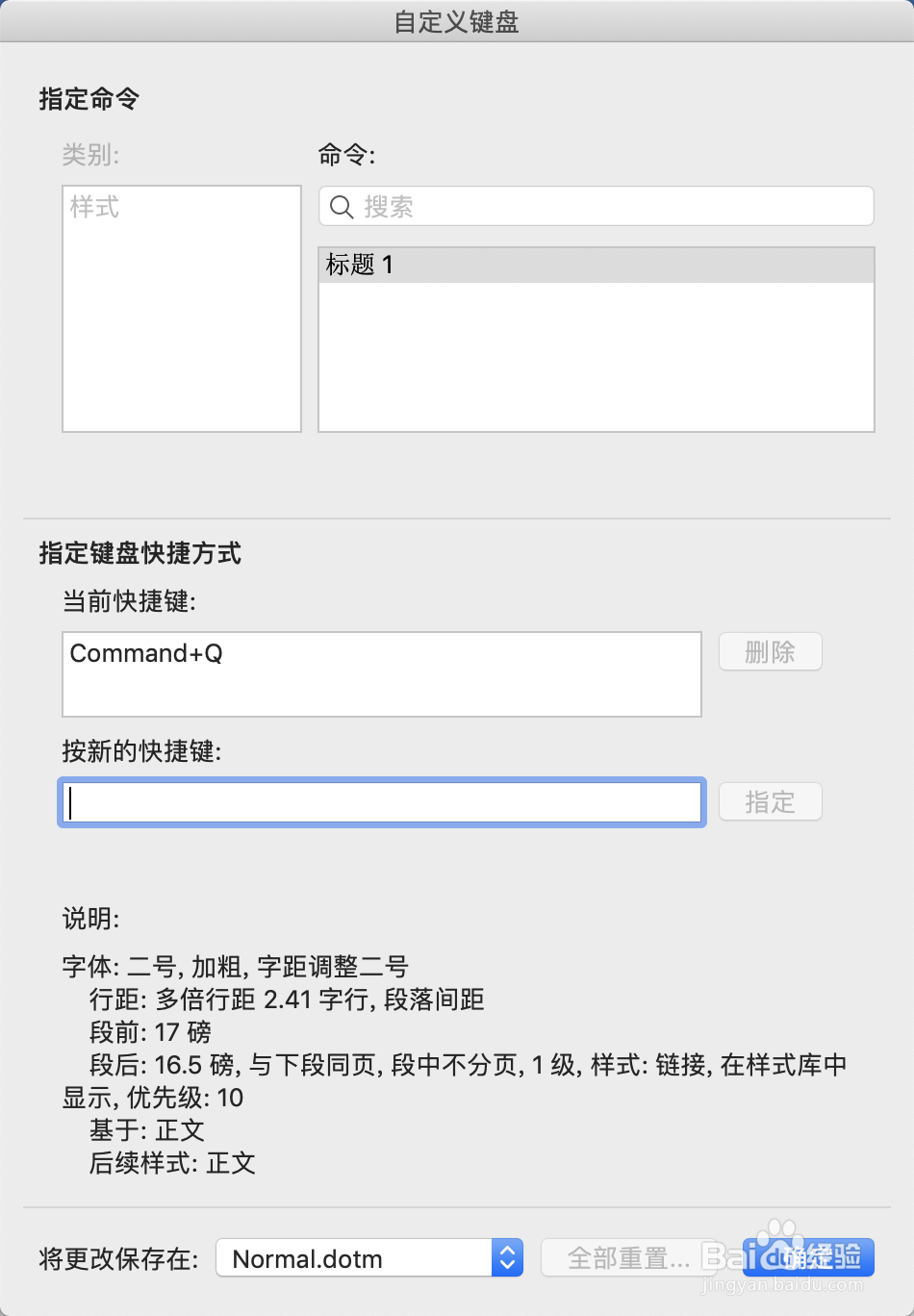The image size is (914, 1316).
Task: Click the 指定命令 section heading
Action: click(89, 99)
